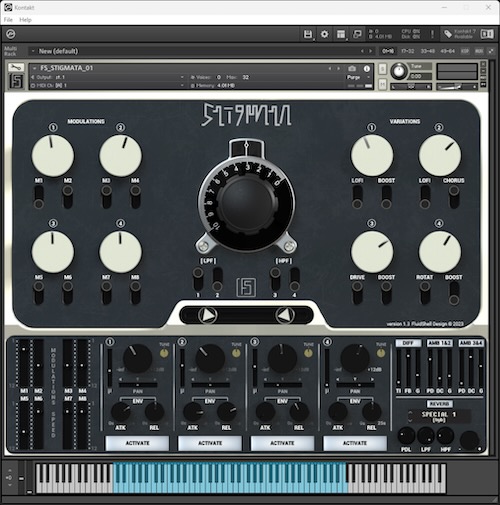Click the wrench edit instrument icon
Image resolution: width=500 pixels, height=505 pixels.
point(16,68)
